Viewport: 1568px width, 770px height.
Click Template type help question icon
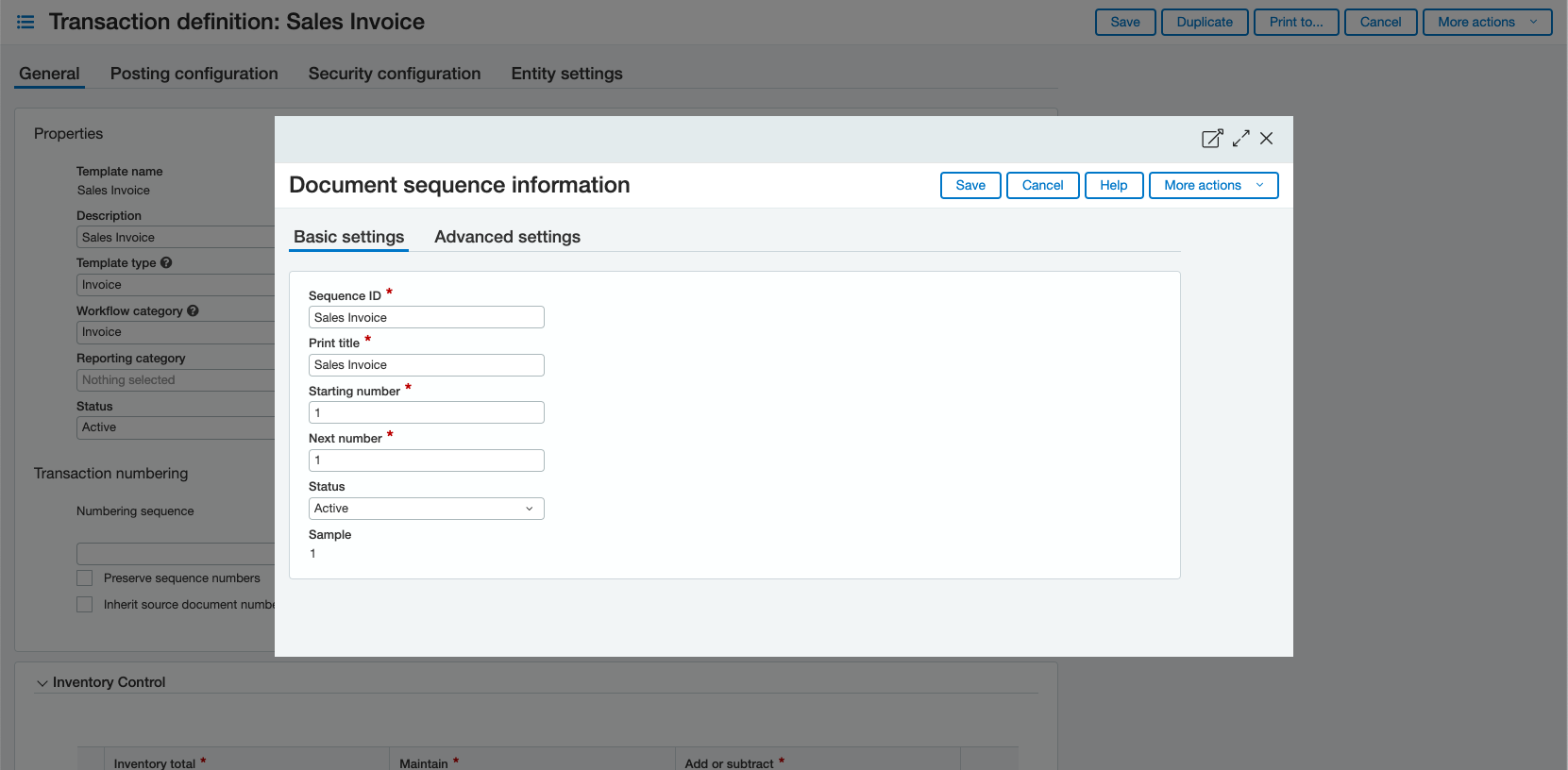[166, 262]
